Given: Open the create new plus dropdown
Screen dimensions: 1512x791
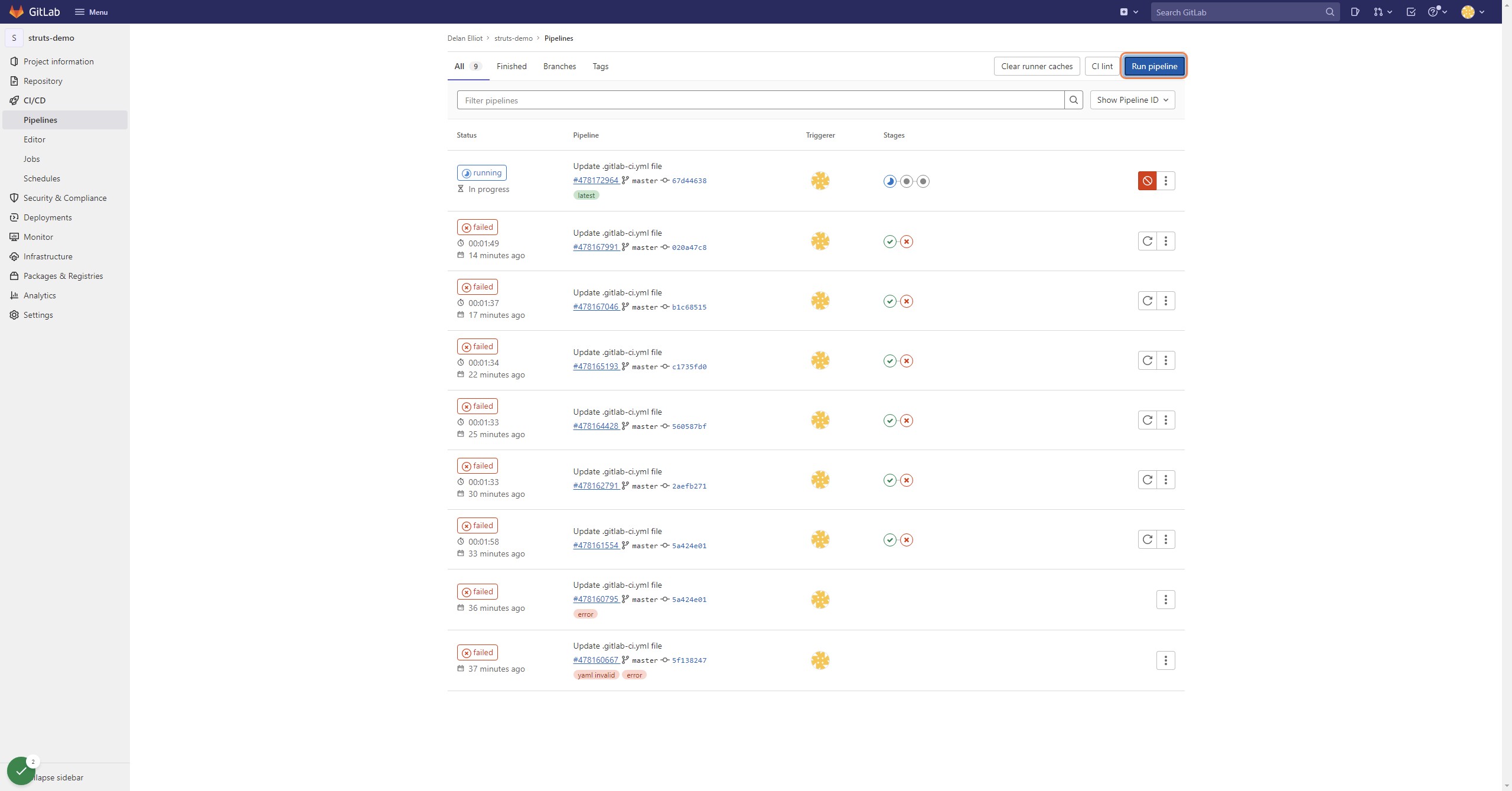Looking at the screenshot, I should click(1129, 12).
